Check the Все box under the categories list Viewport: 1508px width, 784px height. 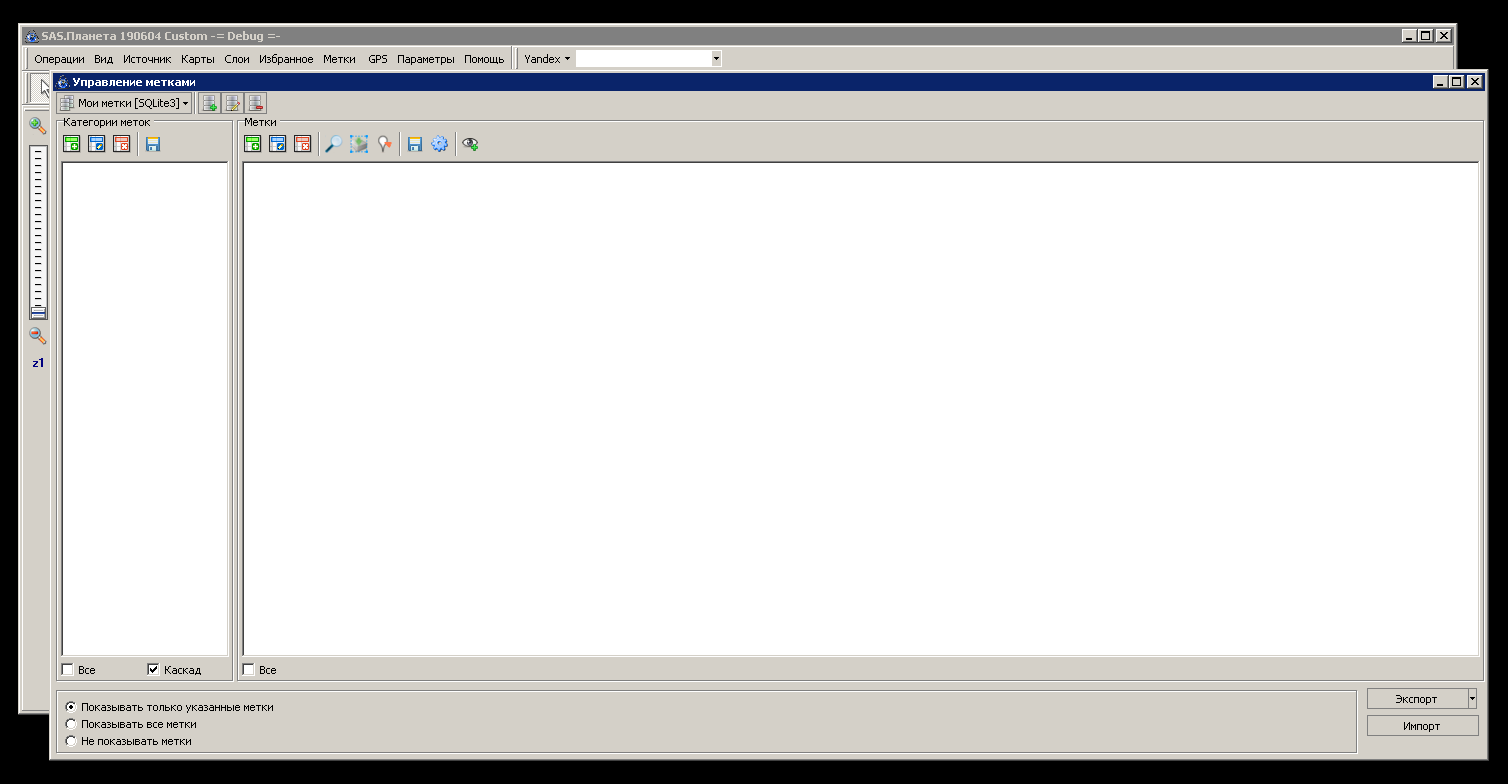coord(68,670)
